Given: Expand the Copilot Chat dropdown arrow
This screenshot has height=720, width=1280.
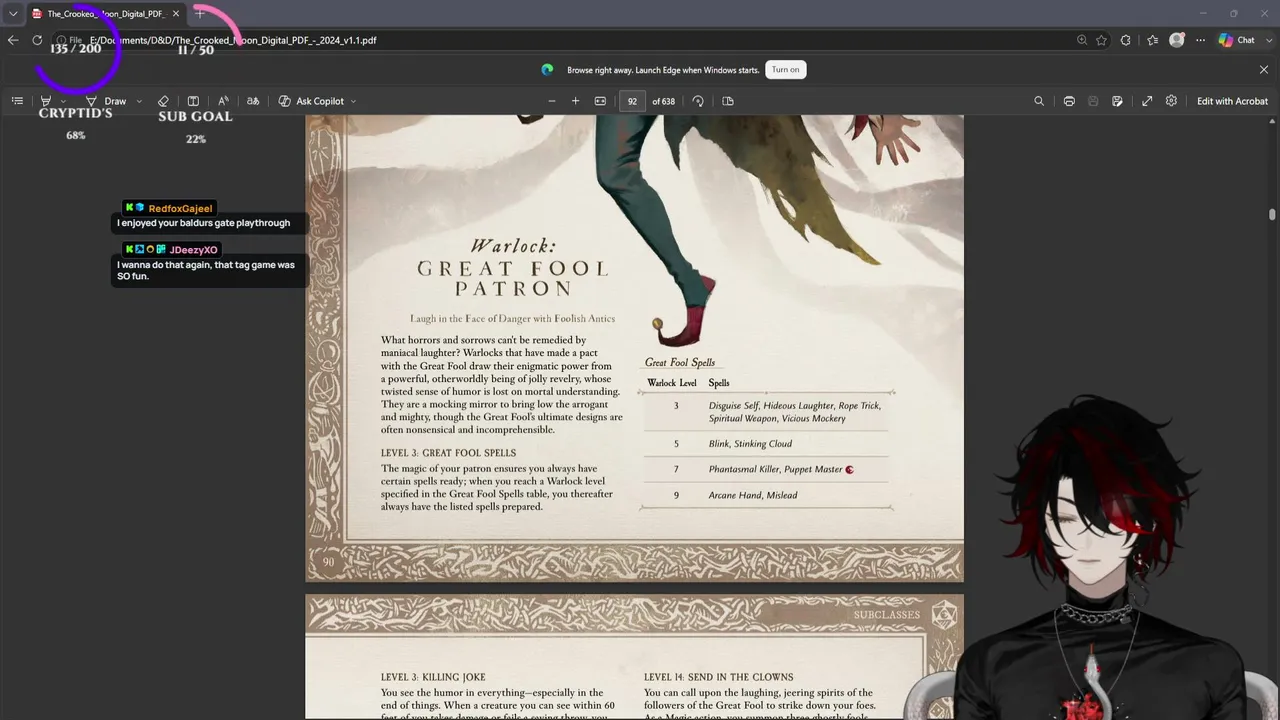Looking at the screenshot, I should pyautogui.click(x=1267, y=40).
